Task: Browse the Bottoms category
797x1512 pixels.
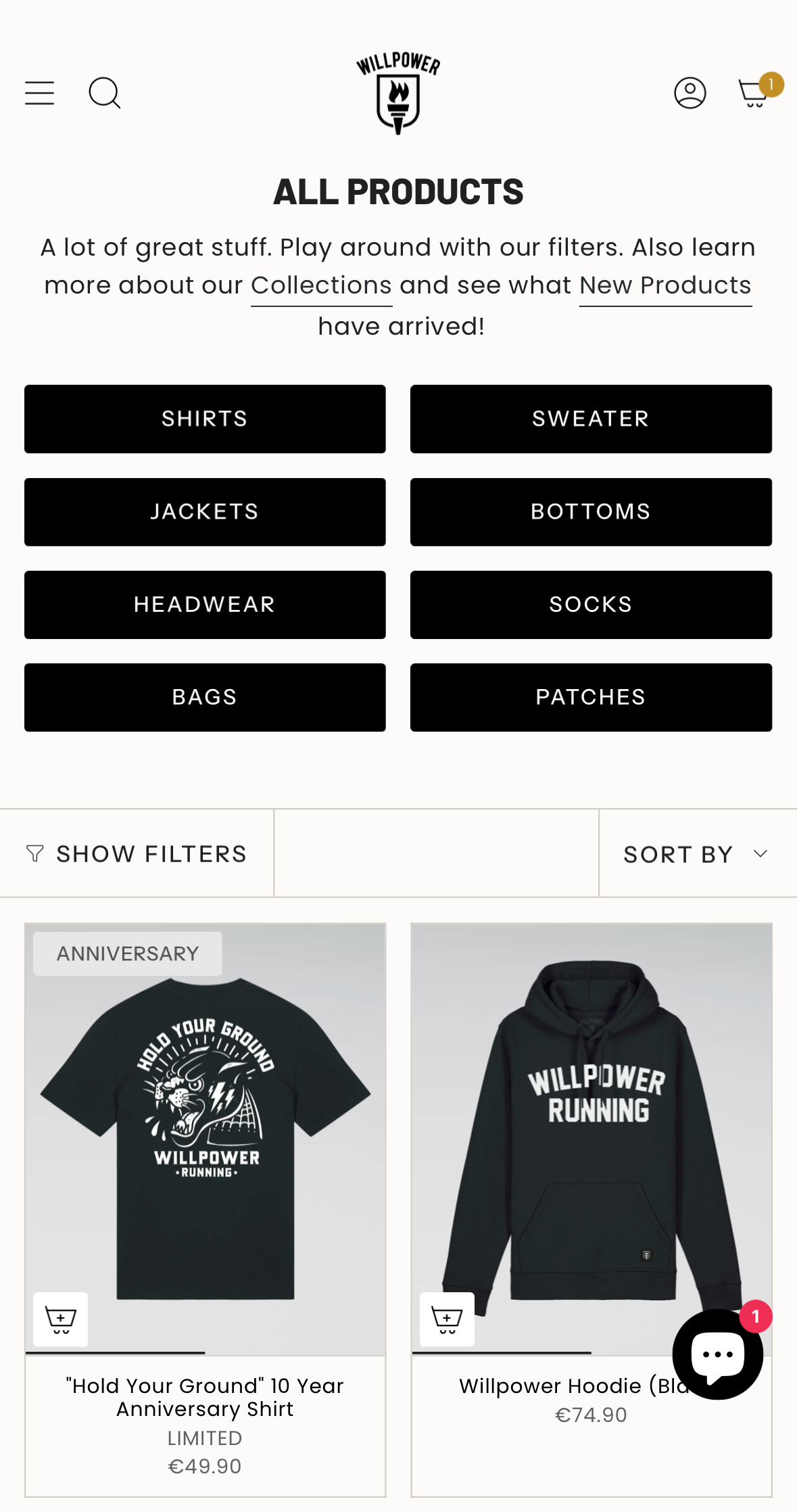Action: [x=591, y=512]
